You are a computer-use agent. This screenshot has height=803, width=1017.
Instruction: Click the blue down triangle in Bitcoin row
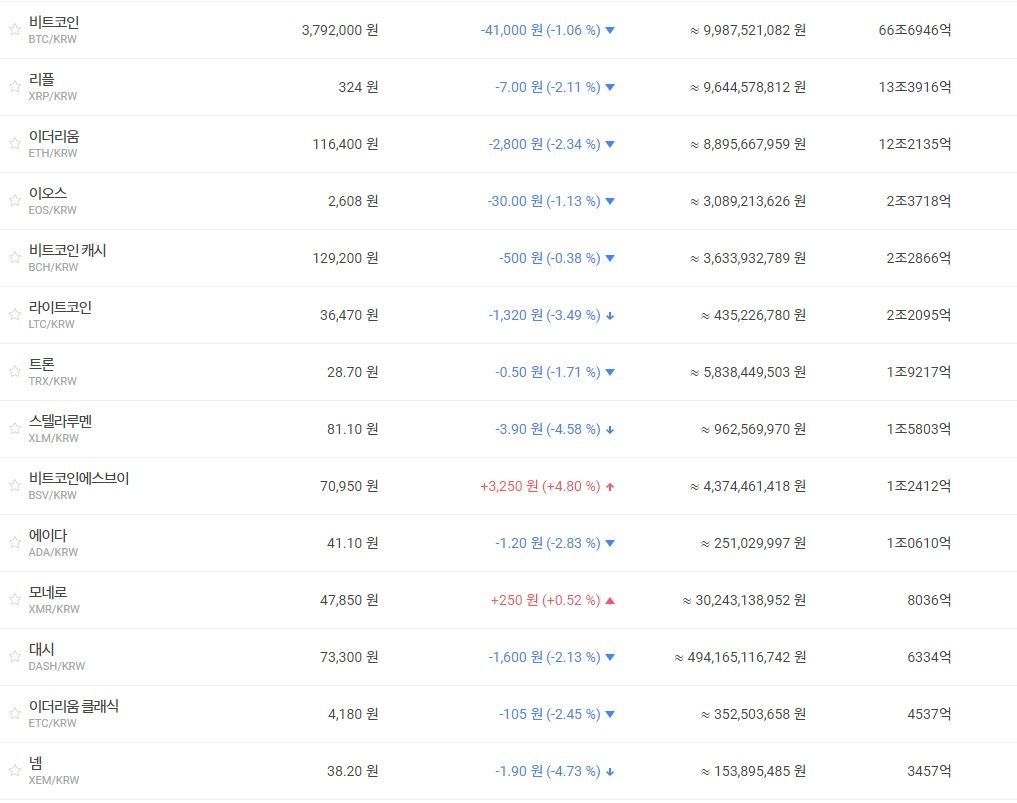coord(610,31)
